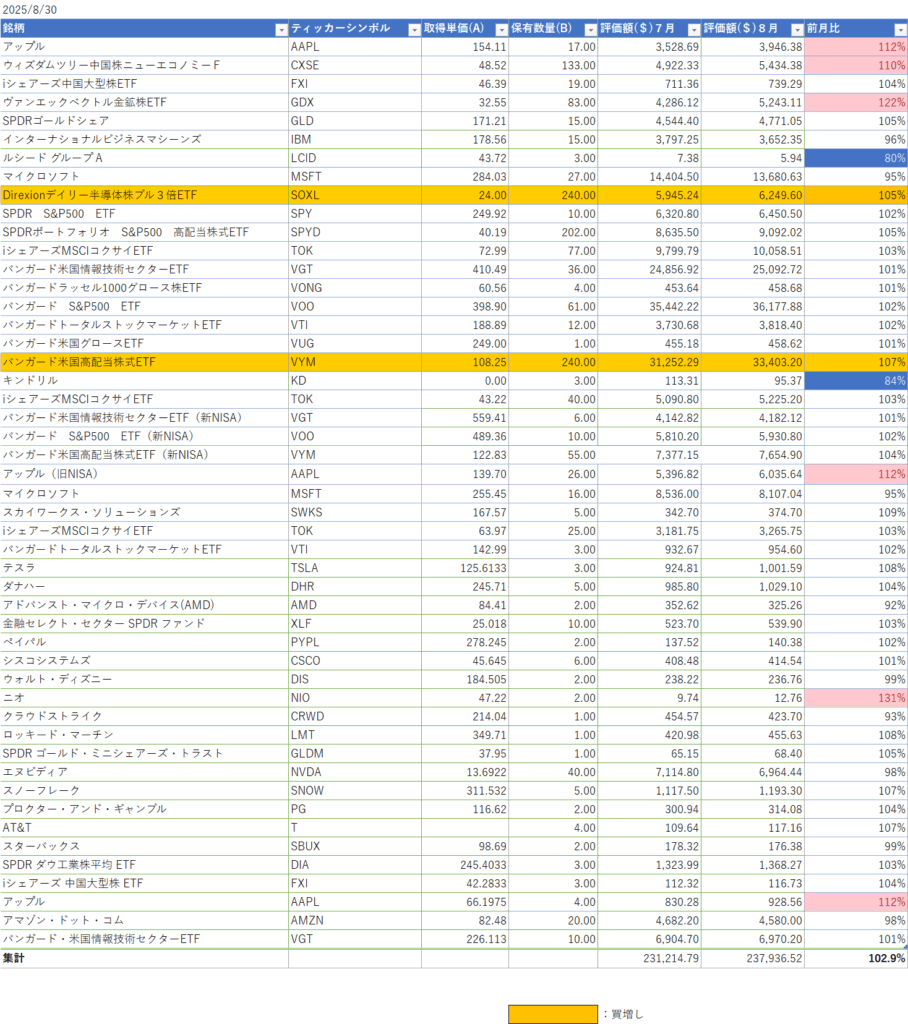Click the プロクター・アンド・ギャンブル name cell
This screenshot has width=908, height=1024.
point(144,809)
